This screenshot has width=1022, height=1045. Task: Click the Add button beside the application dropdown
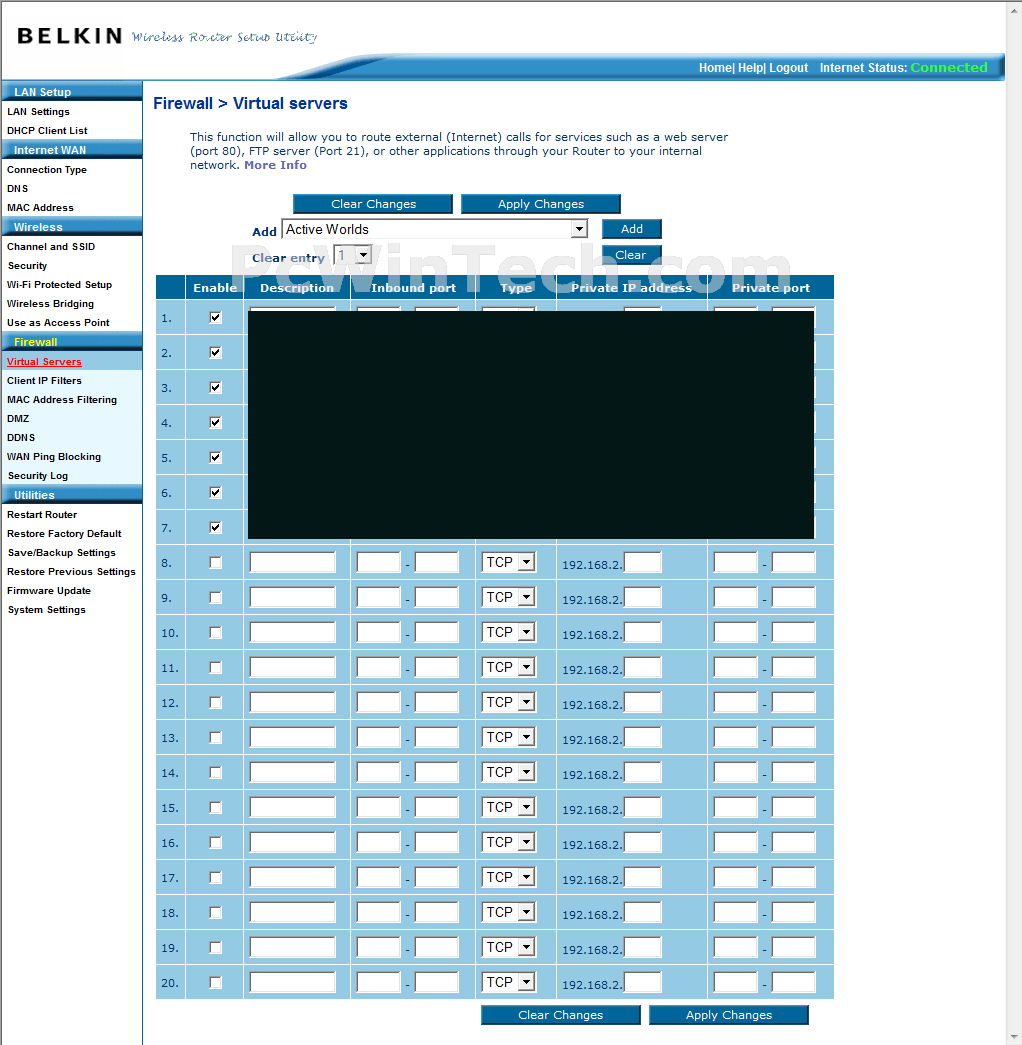coord(631,229)
